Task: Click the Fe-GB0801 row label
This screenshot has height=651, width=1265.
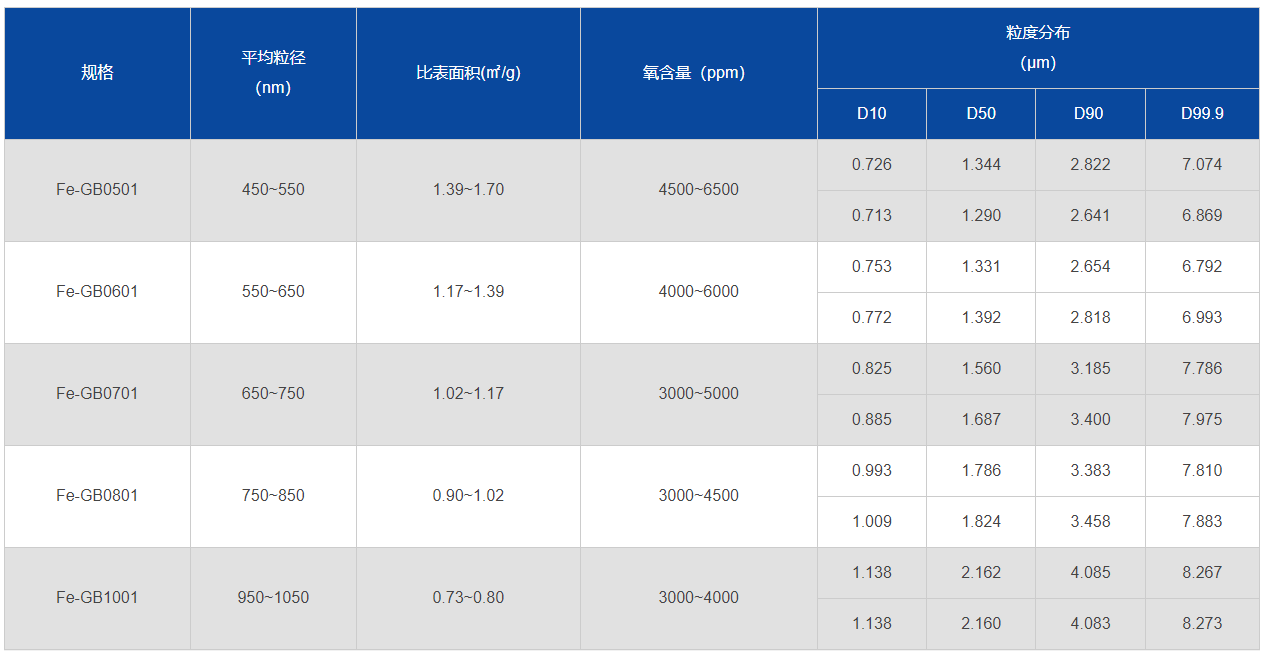Action: pos(97,496)
